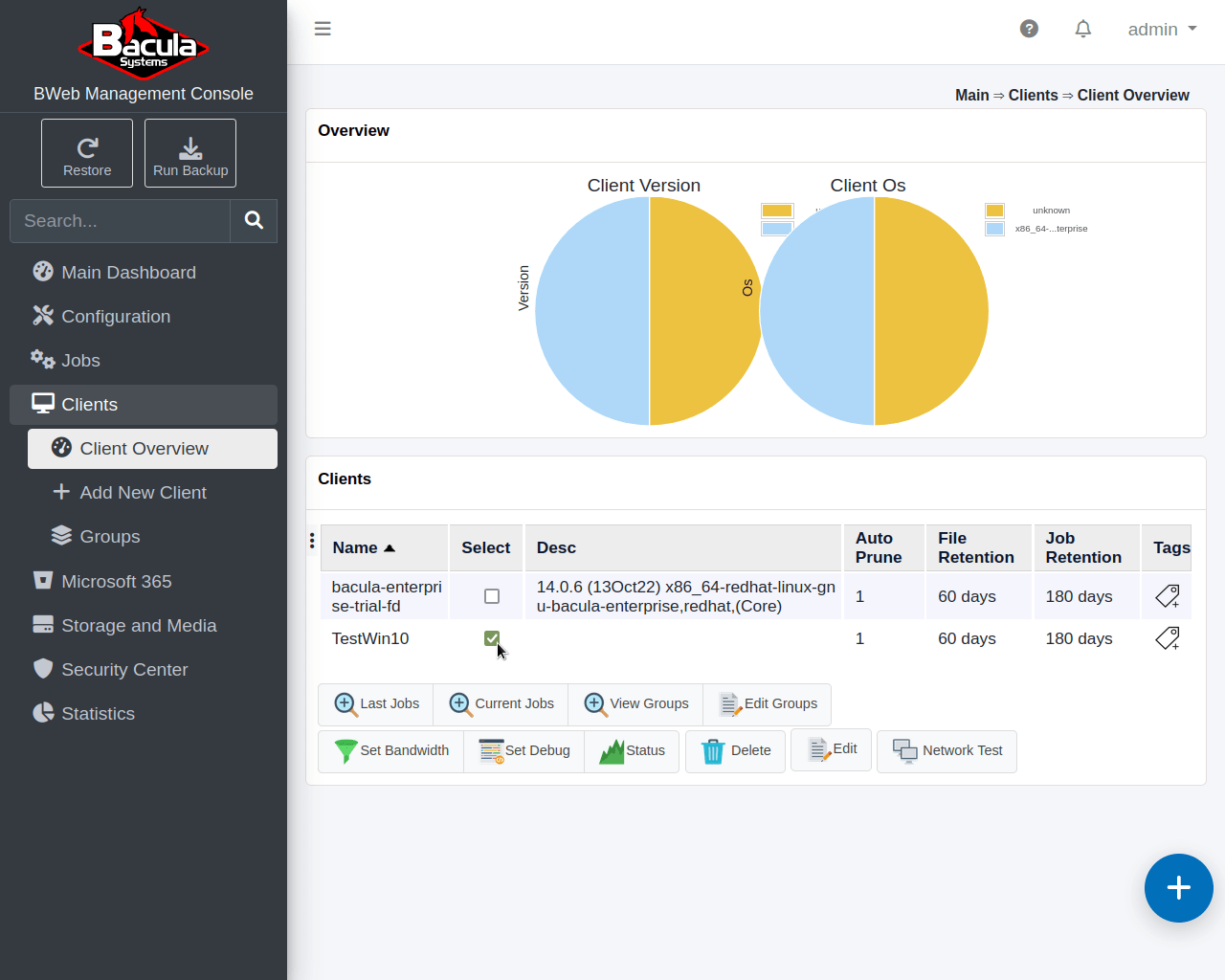Click the Select column header
Viewport: 1225px width, 980px height.
click(486, 547)
